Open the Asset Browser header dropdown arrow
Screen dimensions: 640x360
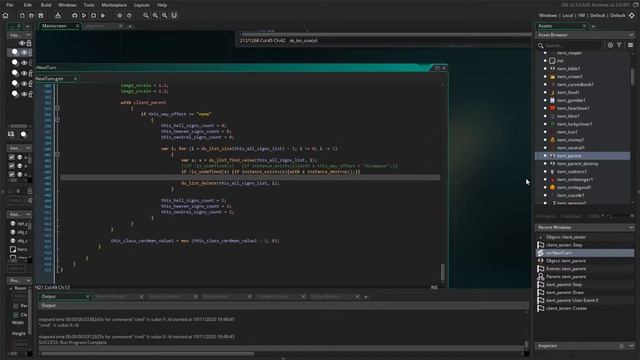[631, 35]
